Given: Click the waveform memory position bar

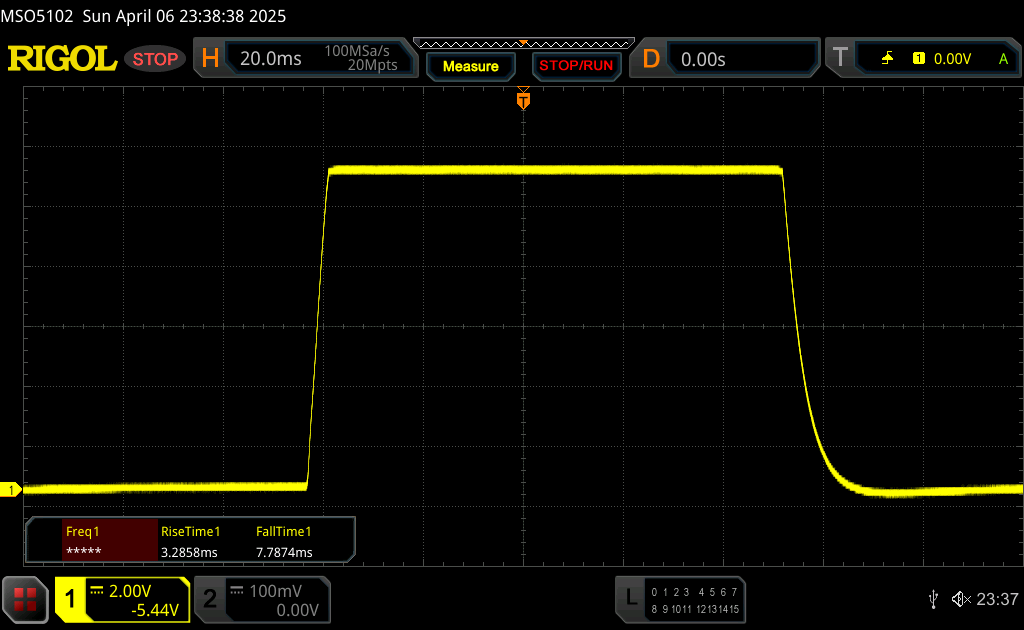Looking at the screenshot, I should 524,44.
